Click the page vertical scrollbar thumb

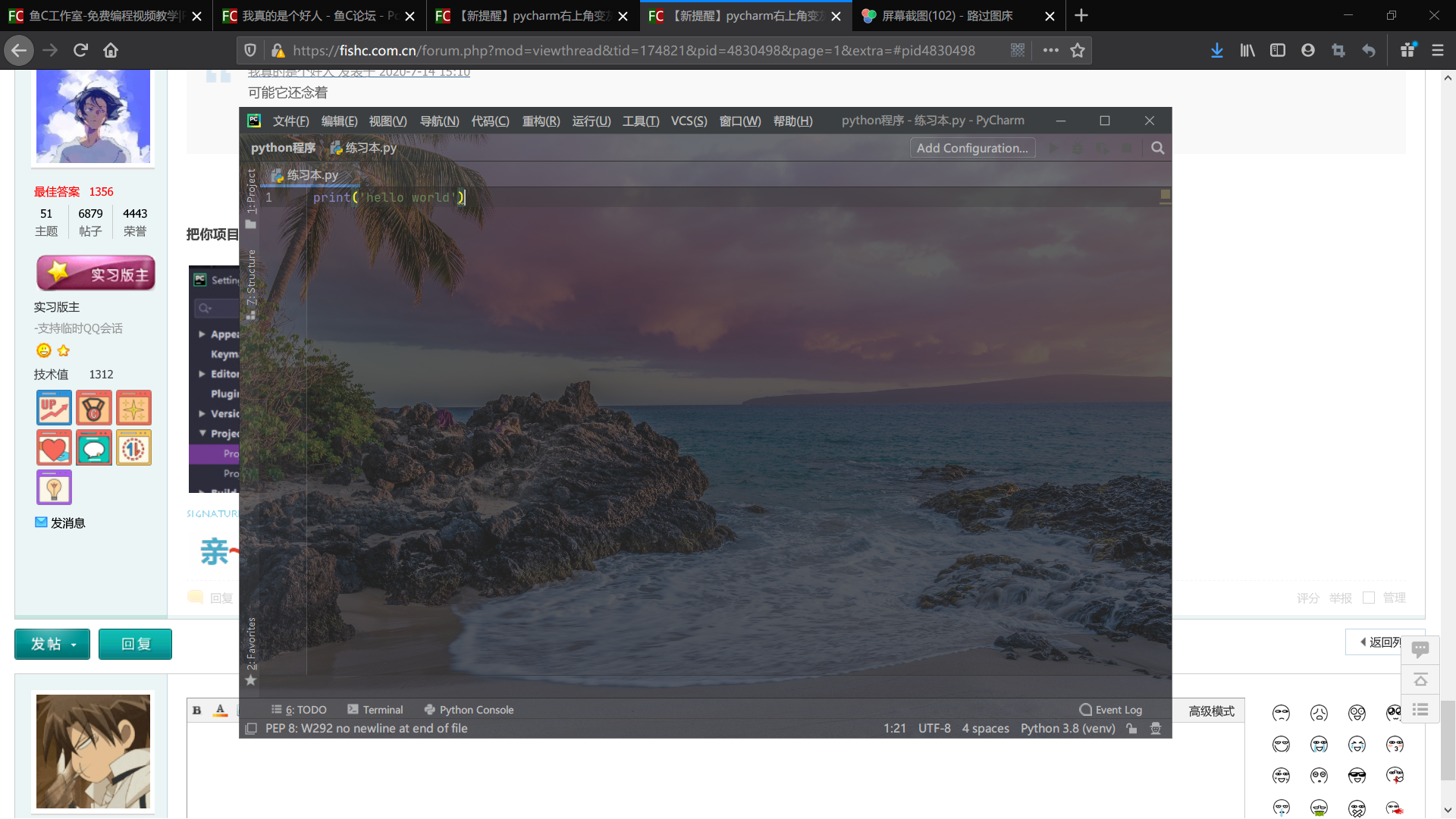pos(1448,740)
